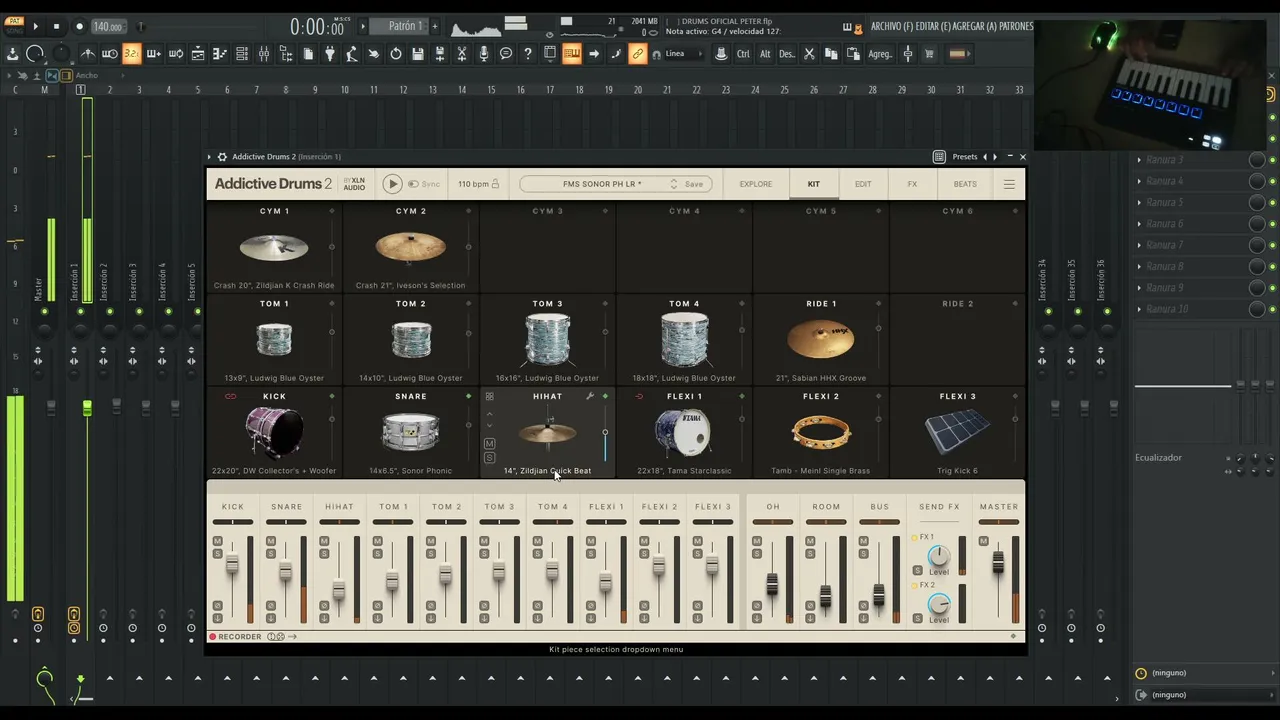Click the plugin options gear icon
1280x720 pixels.
pyautogui.click(x=222, y=157)
